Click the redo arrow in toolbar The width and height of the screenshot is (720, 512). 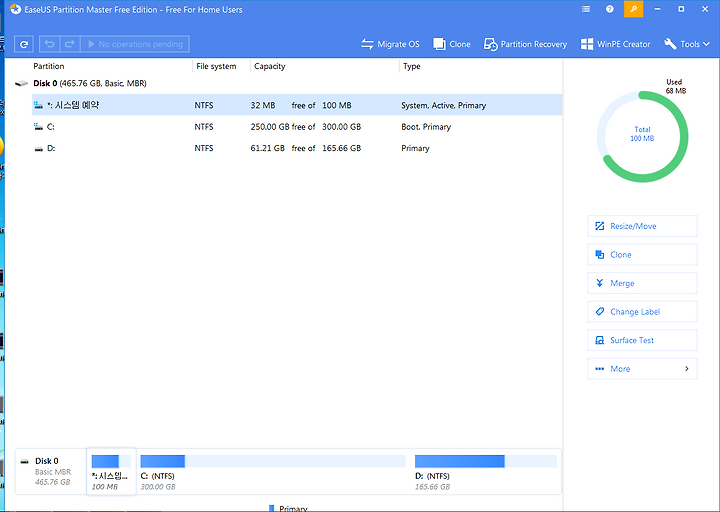click(x=70, y=44)
